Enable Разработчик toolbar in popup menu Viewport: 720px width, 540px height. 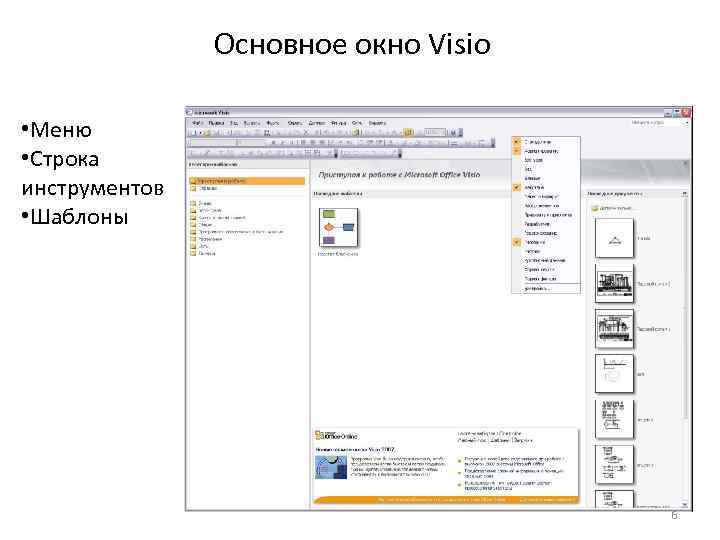[x=546, y=224]
